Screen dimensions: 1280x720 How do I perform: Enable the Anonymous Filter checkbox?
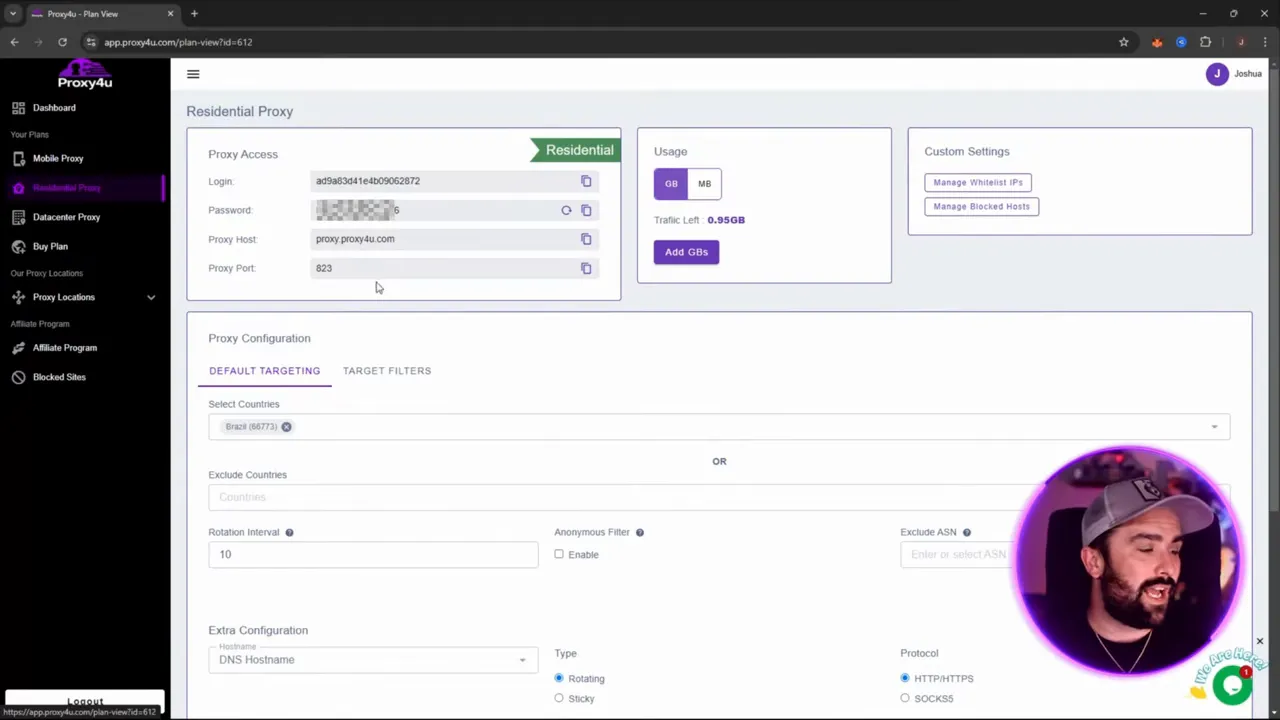click(559, 554)
